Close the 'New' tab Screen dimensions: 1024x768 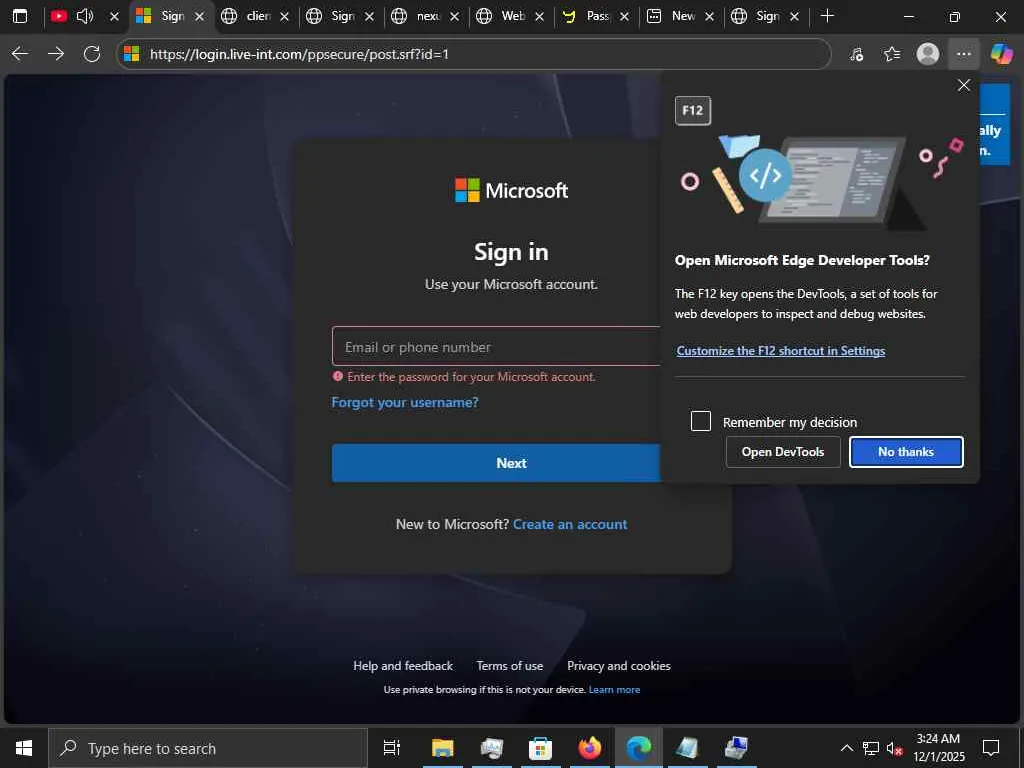point(709,16)
